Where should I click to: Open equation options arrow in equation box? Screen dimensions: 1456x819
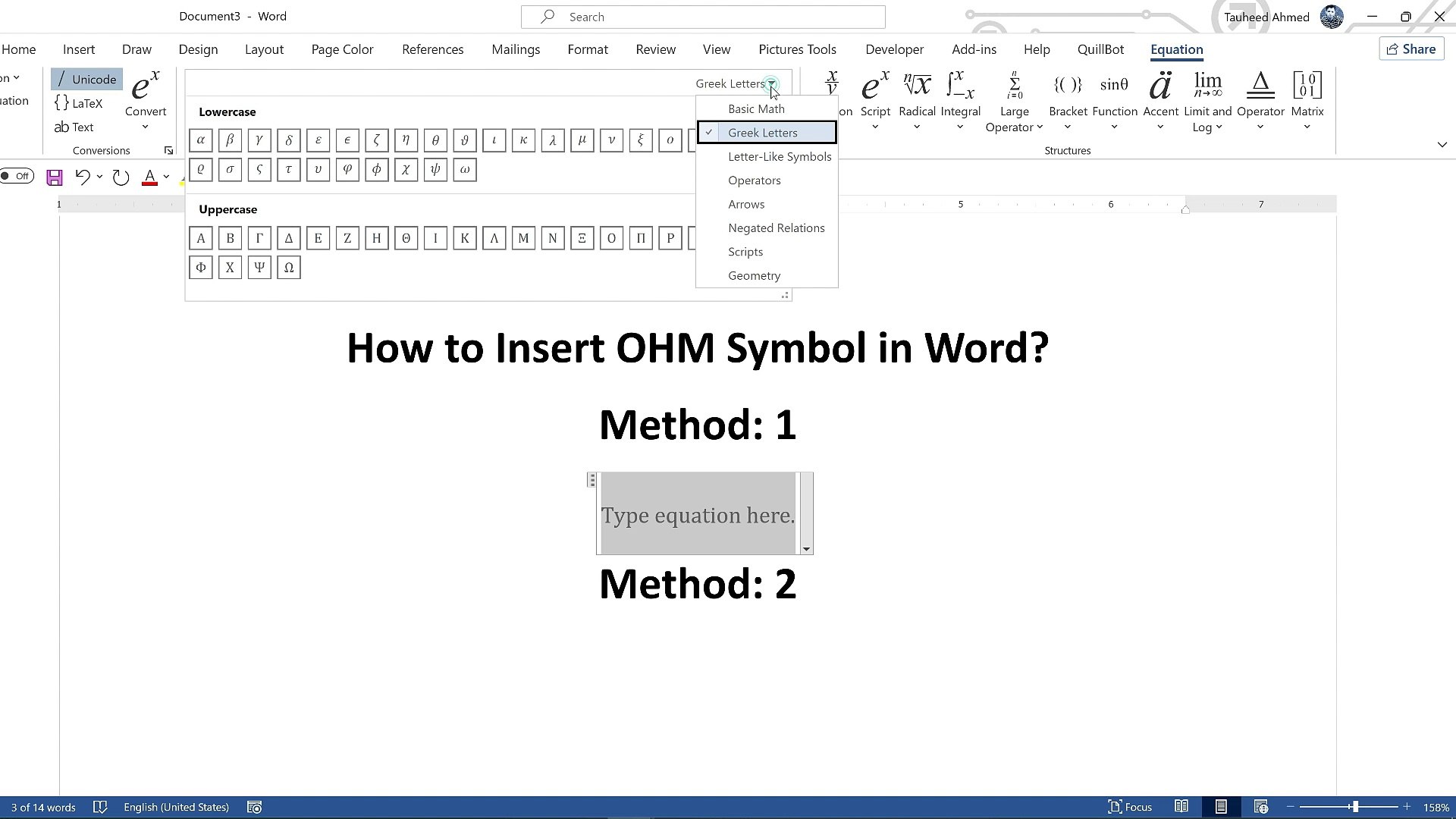pyautogui.click(x=806, y=549)
